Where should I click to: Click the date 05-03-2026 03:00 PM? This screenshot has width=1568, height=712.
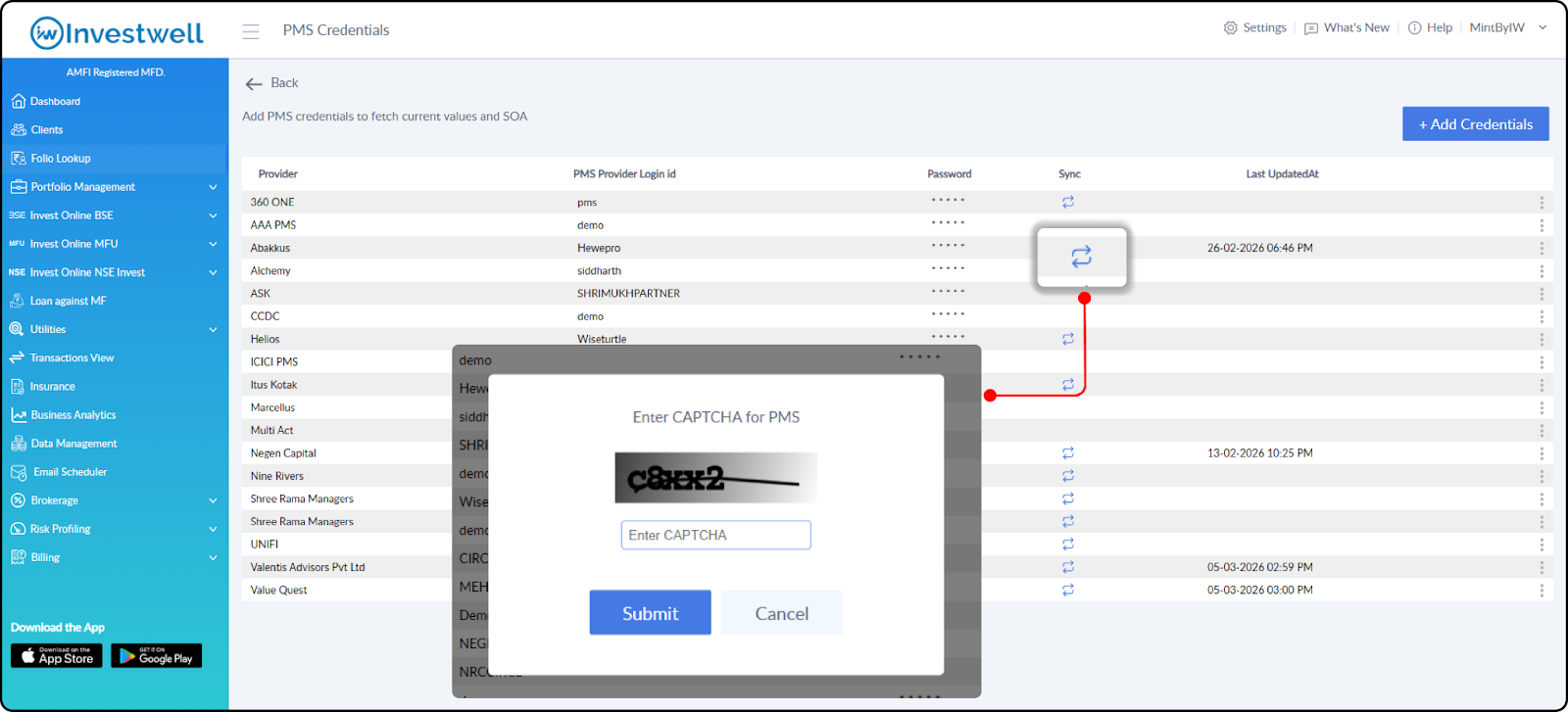(1260, 591)
